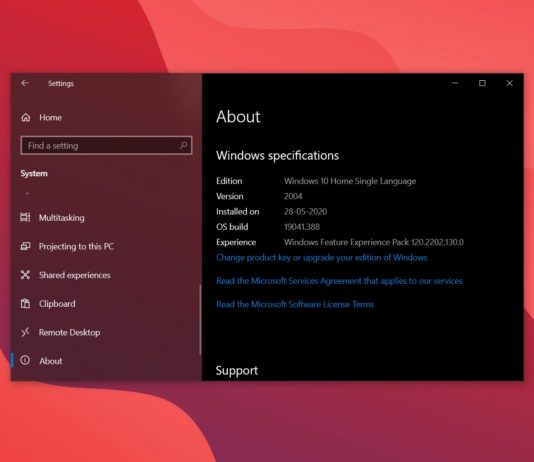Click the Windows Feature Experience Pack text

(374, 242)
